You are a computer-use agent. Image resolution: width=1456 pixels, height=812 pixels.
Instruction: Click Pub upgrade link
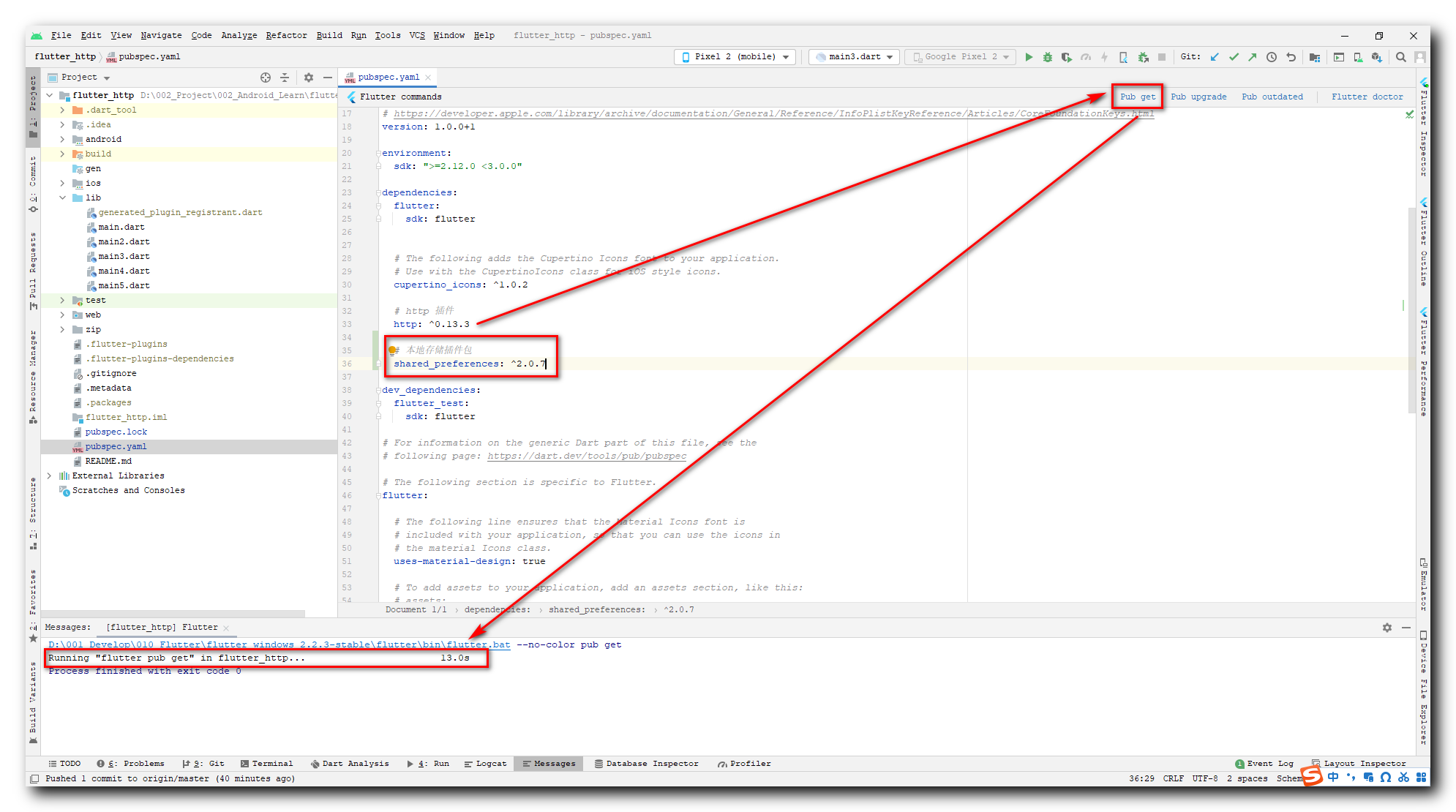pyautogui.click(x=1198, y=97)
